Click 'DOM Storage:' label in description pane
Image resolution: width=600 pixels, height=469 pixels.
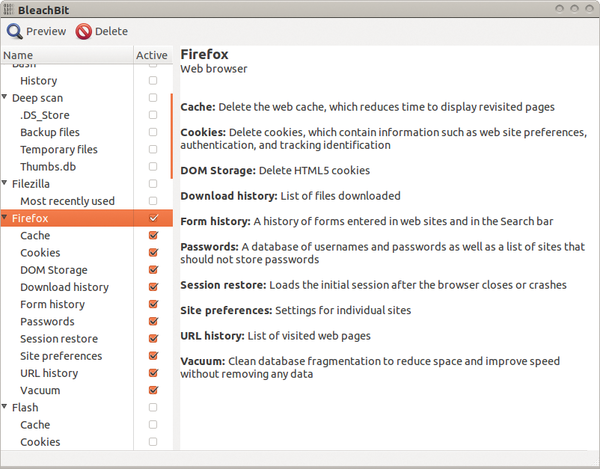click(x=218, y=170)
